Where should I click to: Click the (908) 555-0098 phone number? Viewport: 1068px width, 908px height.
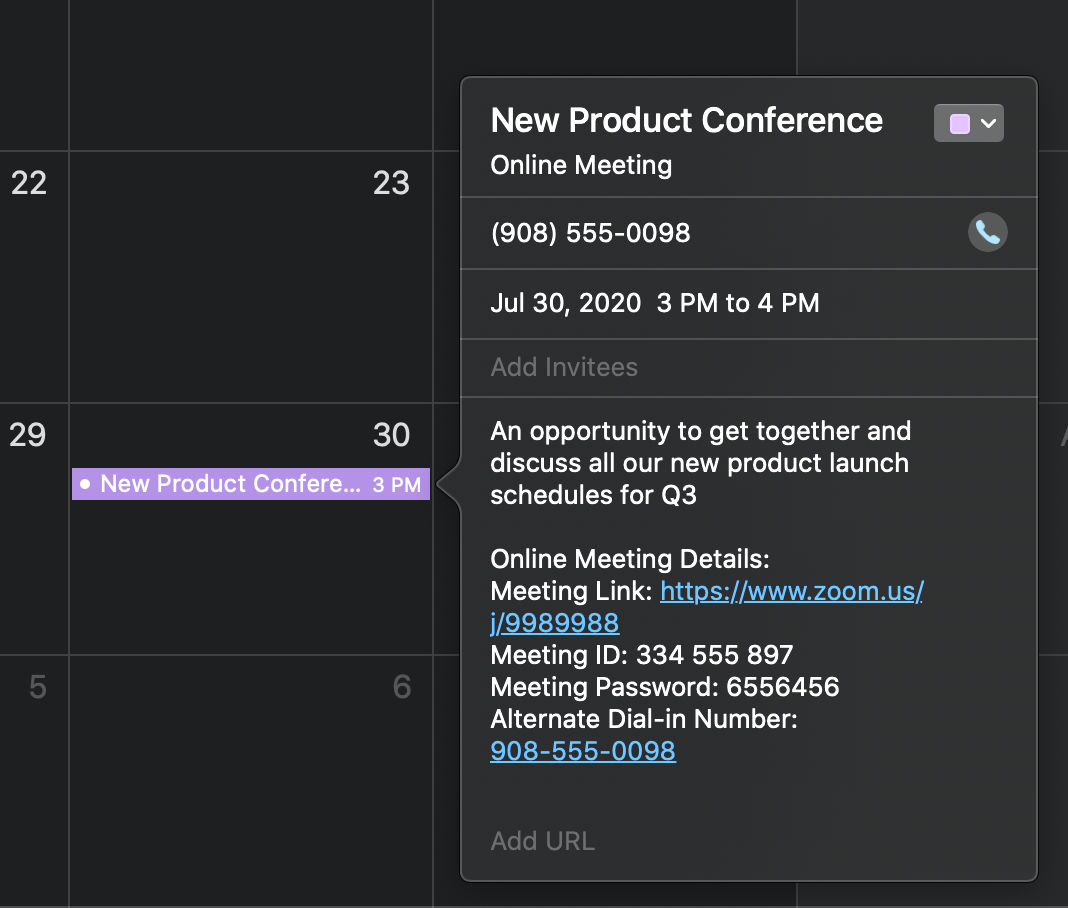coord(591,233)
